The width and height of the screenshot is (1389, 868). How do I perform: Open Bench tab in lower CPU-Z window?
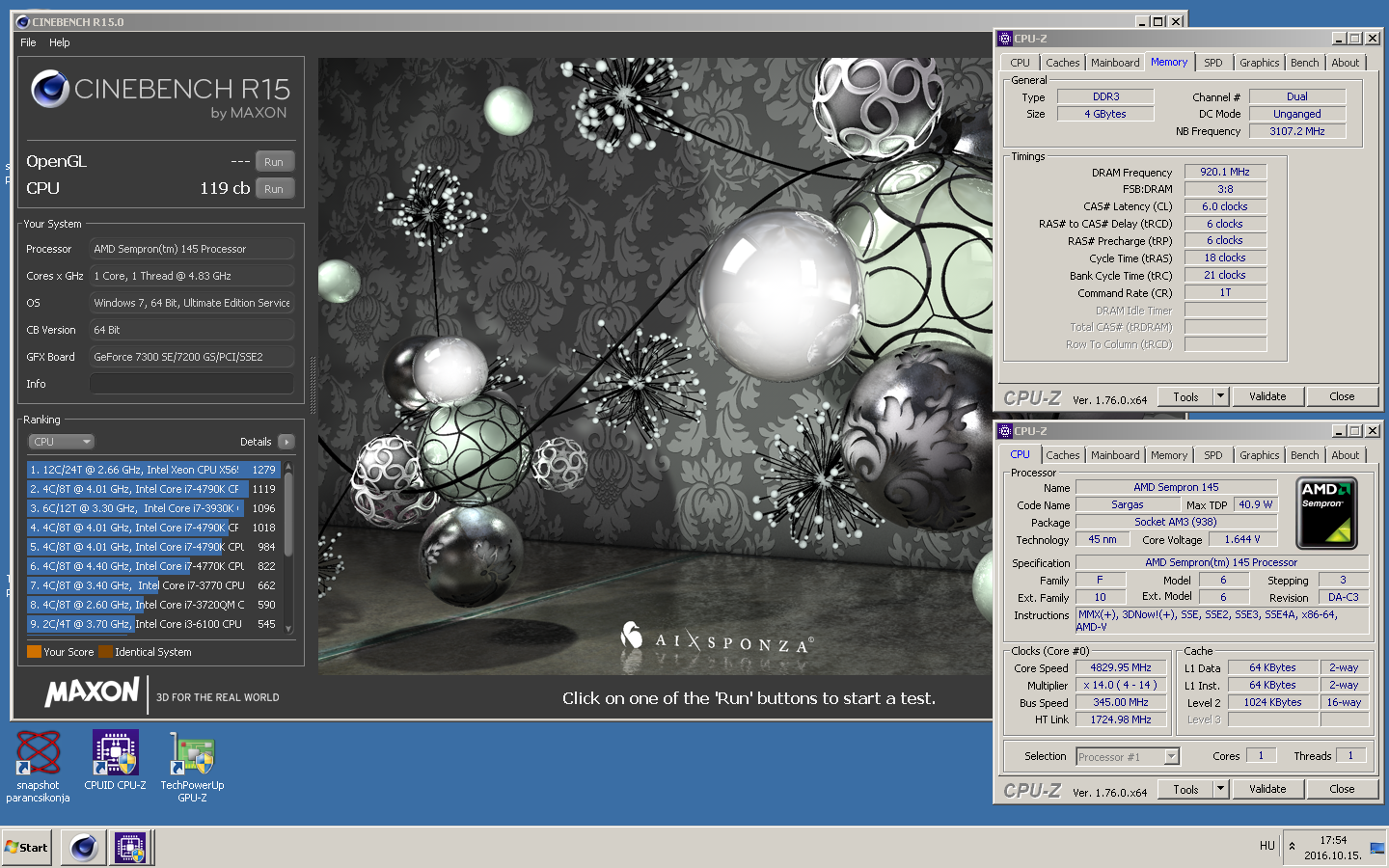[x=1304, y=455]
